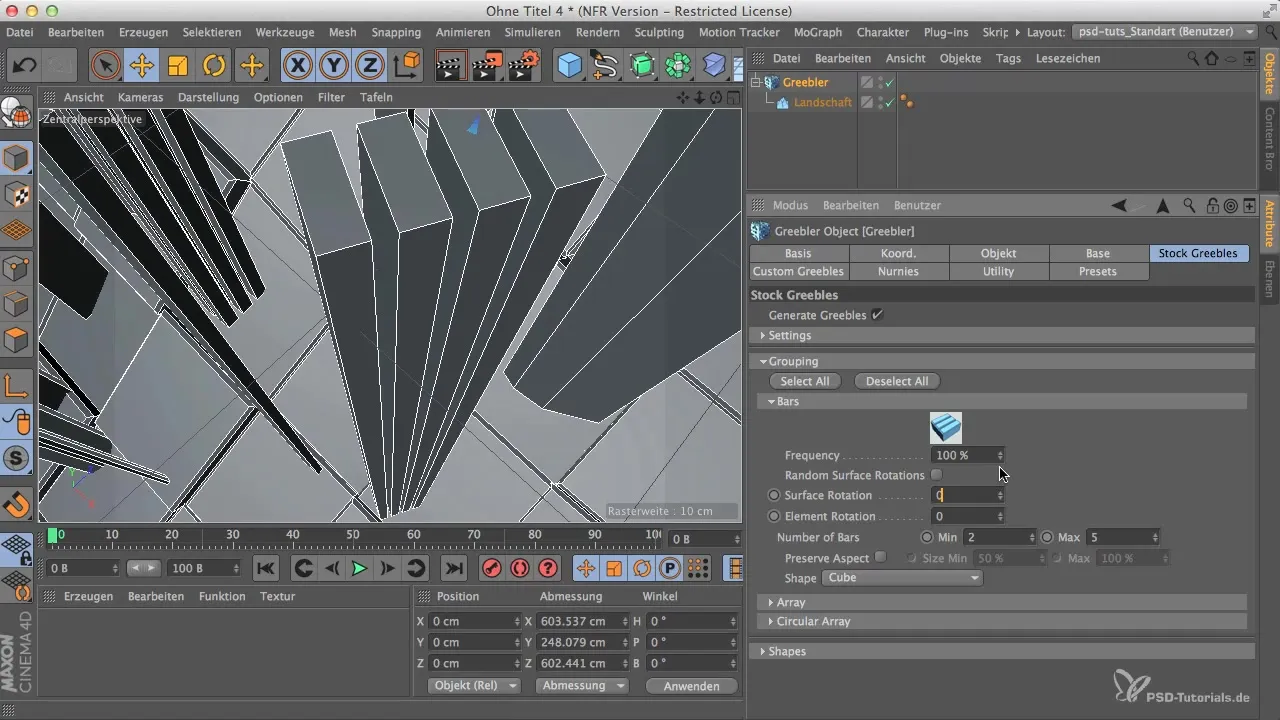Switch to Texture mode icon
Screen dimensions: 1280x720
[x=18, y=193]
